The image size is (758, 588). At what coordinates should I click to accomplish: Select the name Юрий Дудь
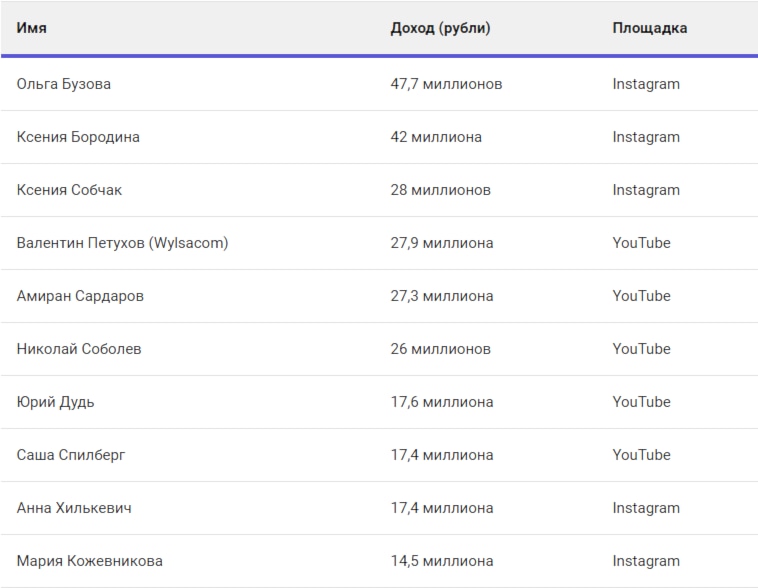tap(56, 402)
